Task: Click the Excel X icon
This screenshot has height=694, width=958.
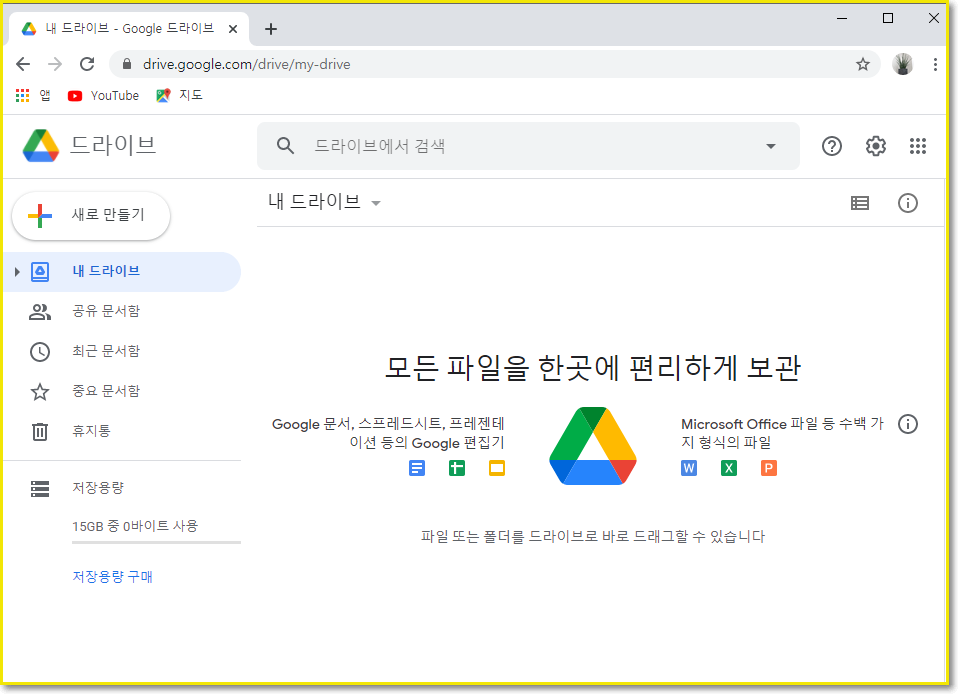Action: [x=728, y=469]
